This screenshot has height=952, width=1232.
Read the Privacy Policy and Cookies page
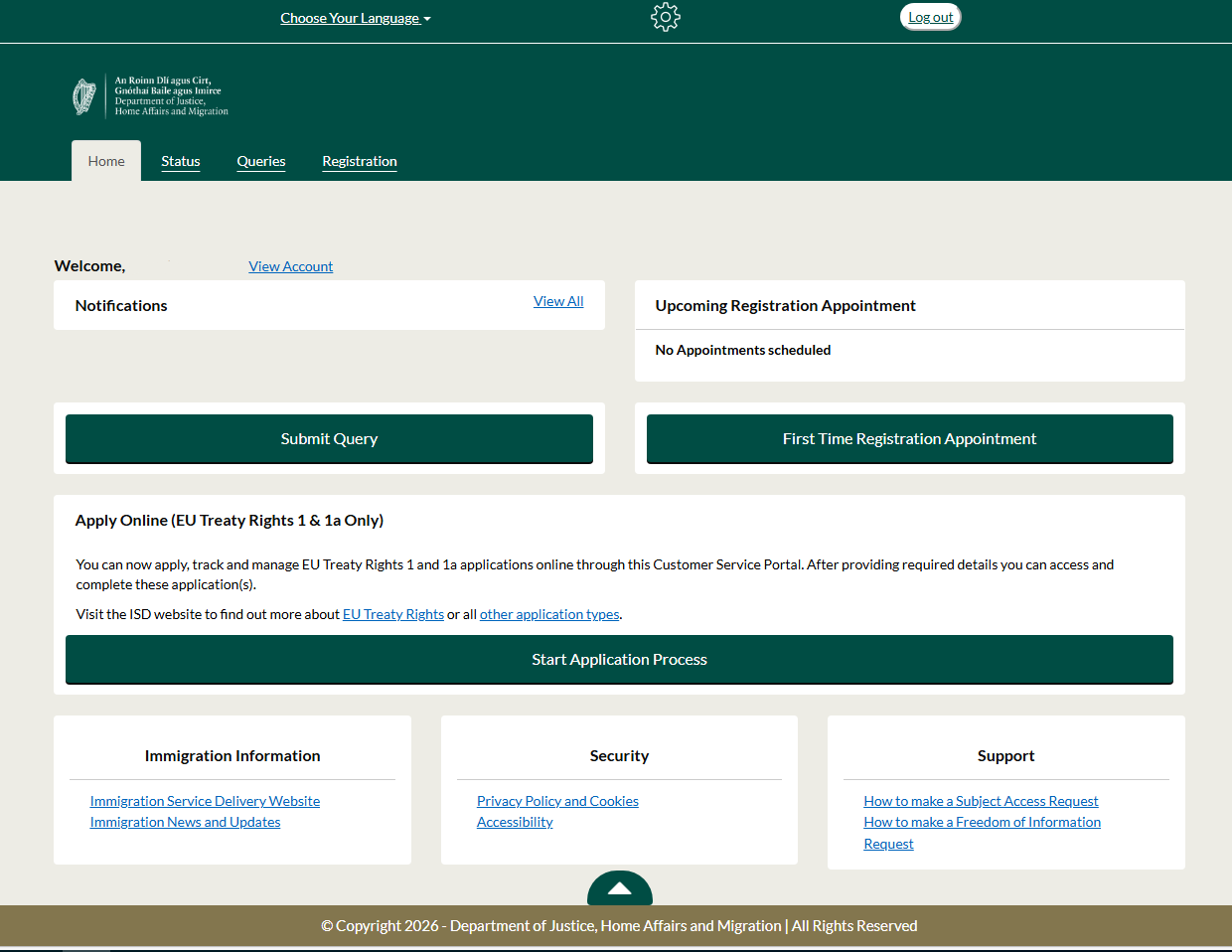(557, 801)
